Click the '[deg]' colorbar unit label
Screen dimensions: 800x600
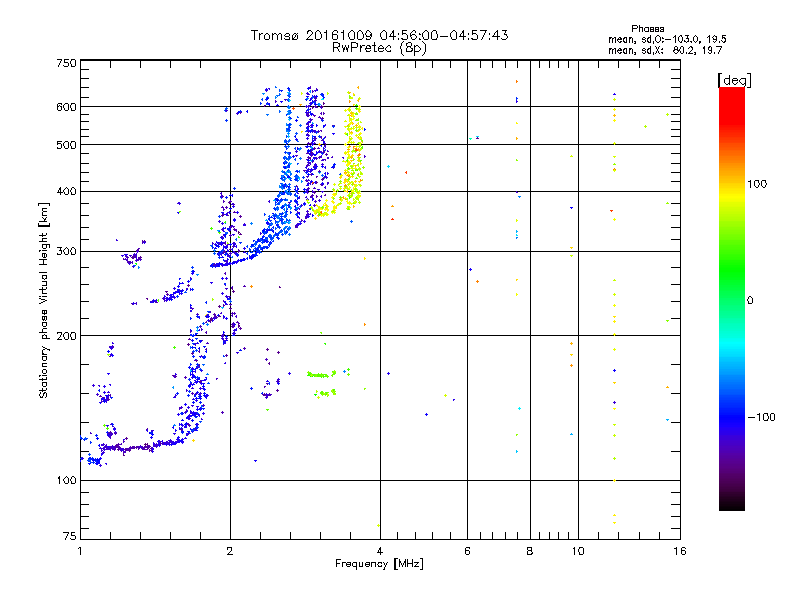(734, 80)
